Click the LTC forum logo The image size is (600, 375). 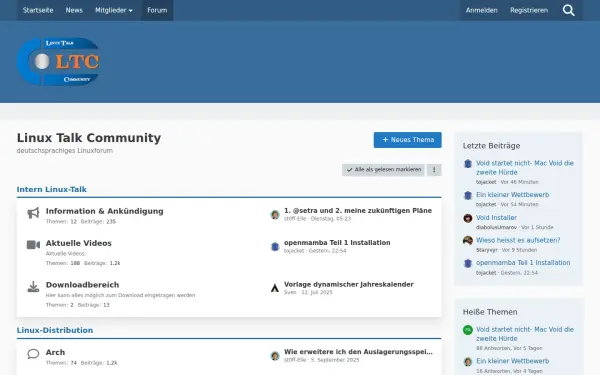coord(59,61)
